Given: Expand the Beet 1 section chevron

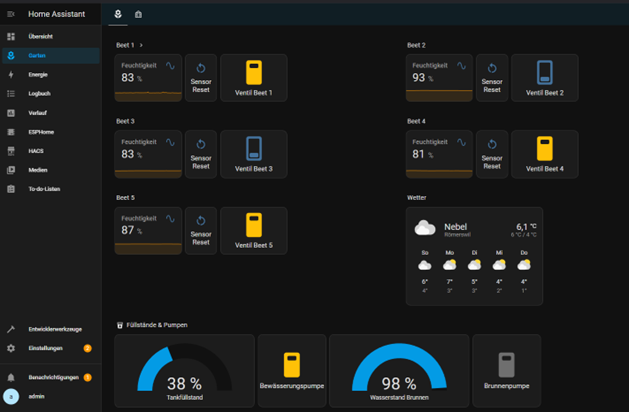Looking at the screenshot, I should [x=141, y=46].
